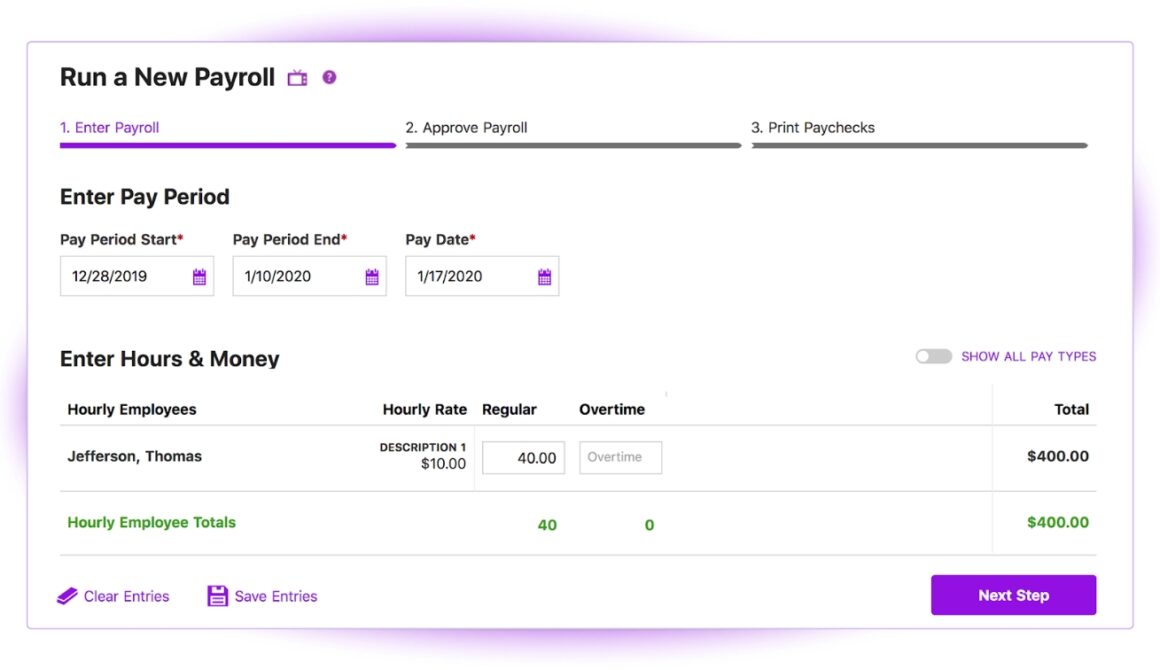
Task: Go to the 3. Print Paychecks step
Action: (812, 128)
